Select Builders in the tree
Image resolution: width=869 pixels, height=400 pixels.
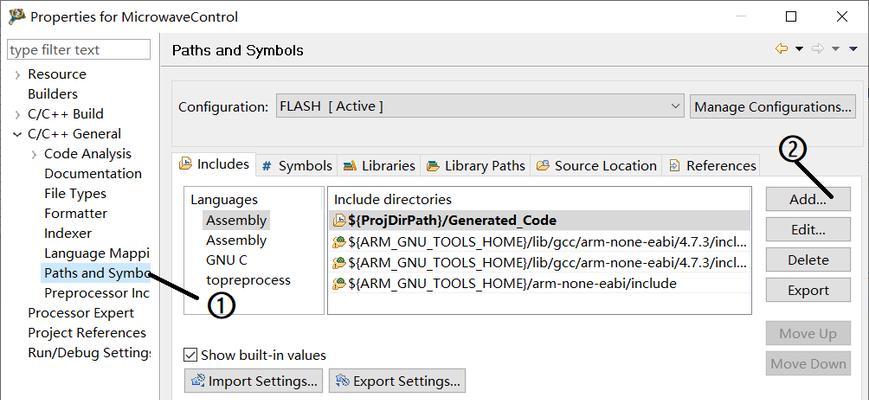click(x=53, y=94)
